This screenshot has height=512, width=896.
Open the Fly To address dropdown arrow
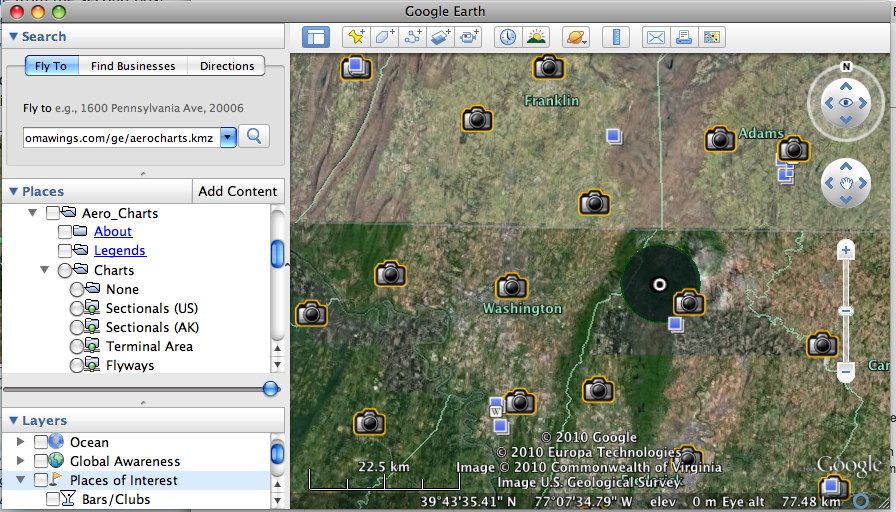click(228, 137)
